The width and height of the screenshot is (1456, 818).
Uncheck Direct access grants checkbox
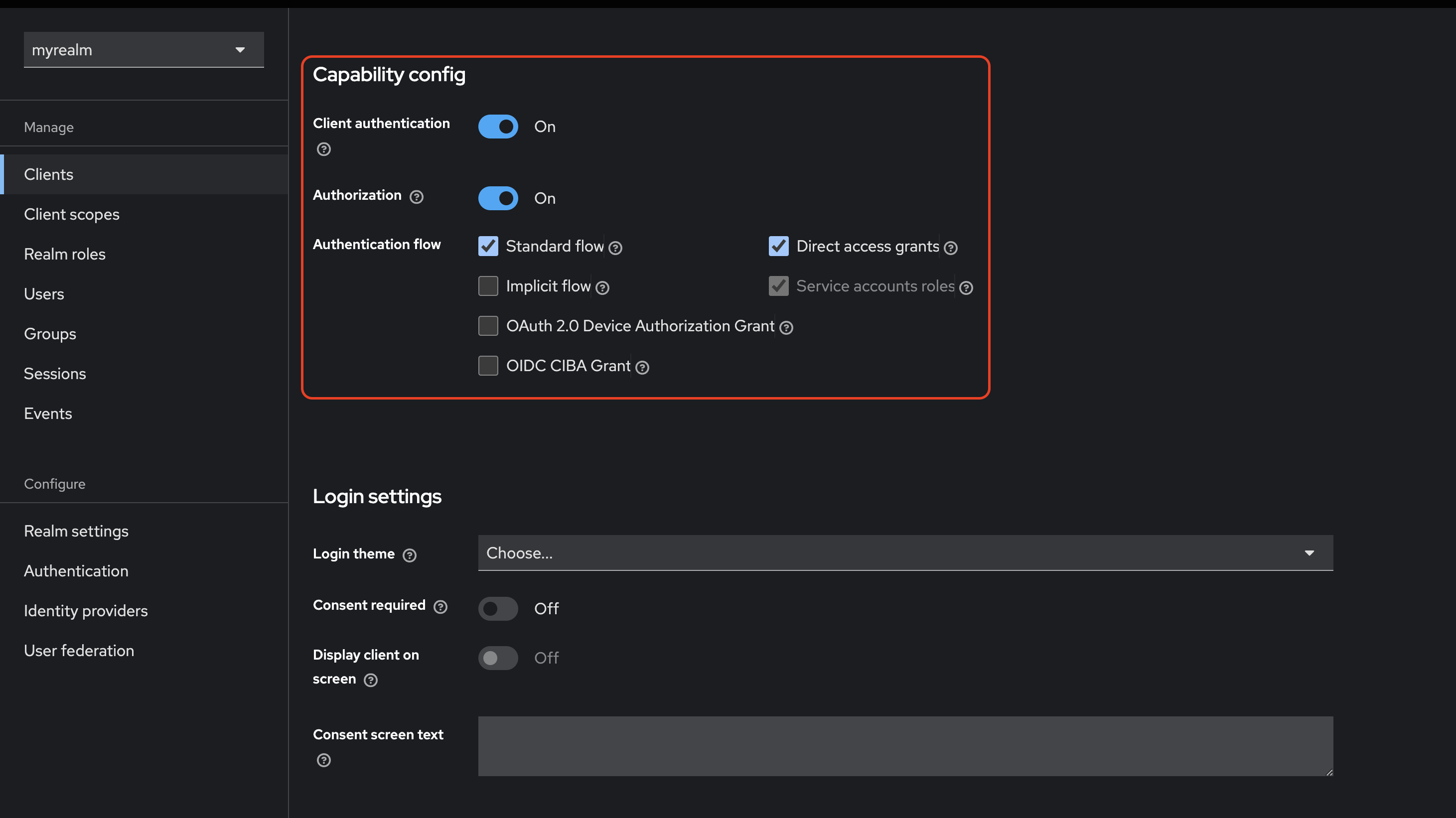[778, 246]
